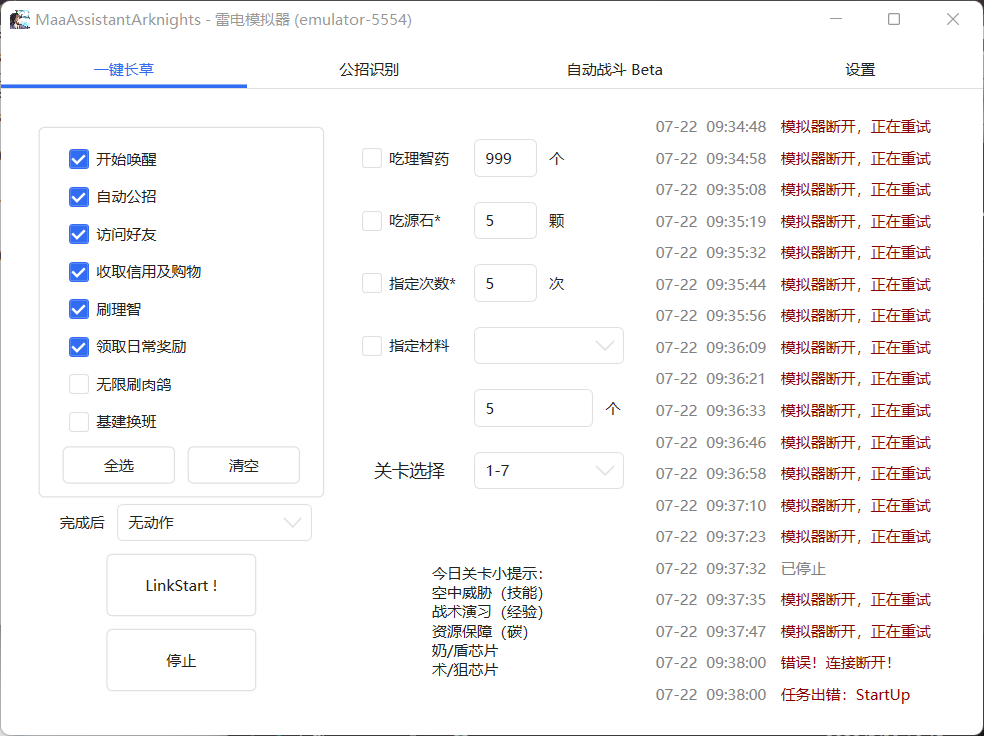Open the 关卡选择 1-7 dropdown

coord(549,471)
